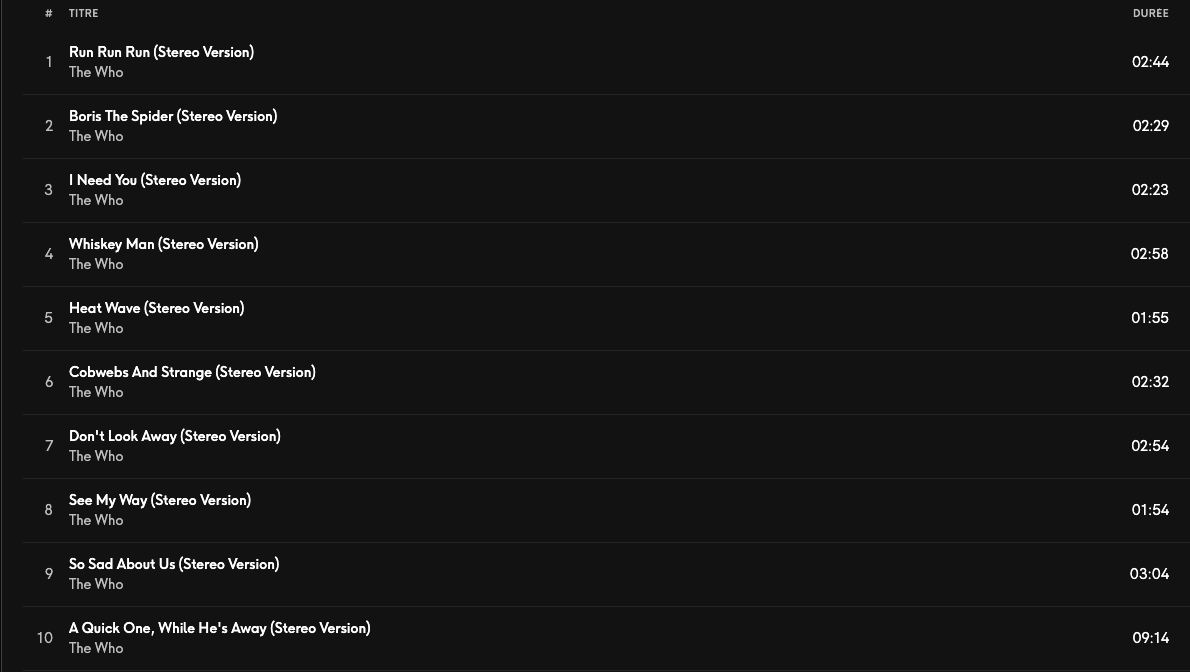
Task: Select So Sad About Us (Stereo Version)
Action: point(174,564)
